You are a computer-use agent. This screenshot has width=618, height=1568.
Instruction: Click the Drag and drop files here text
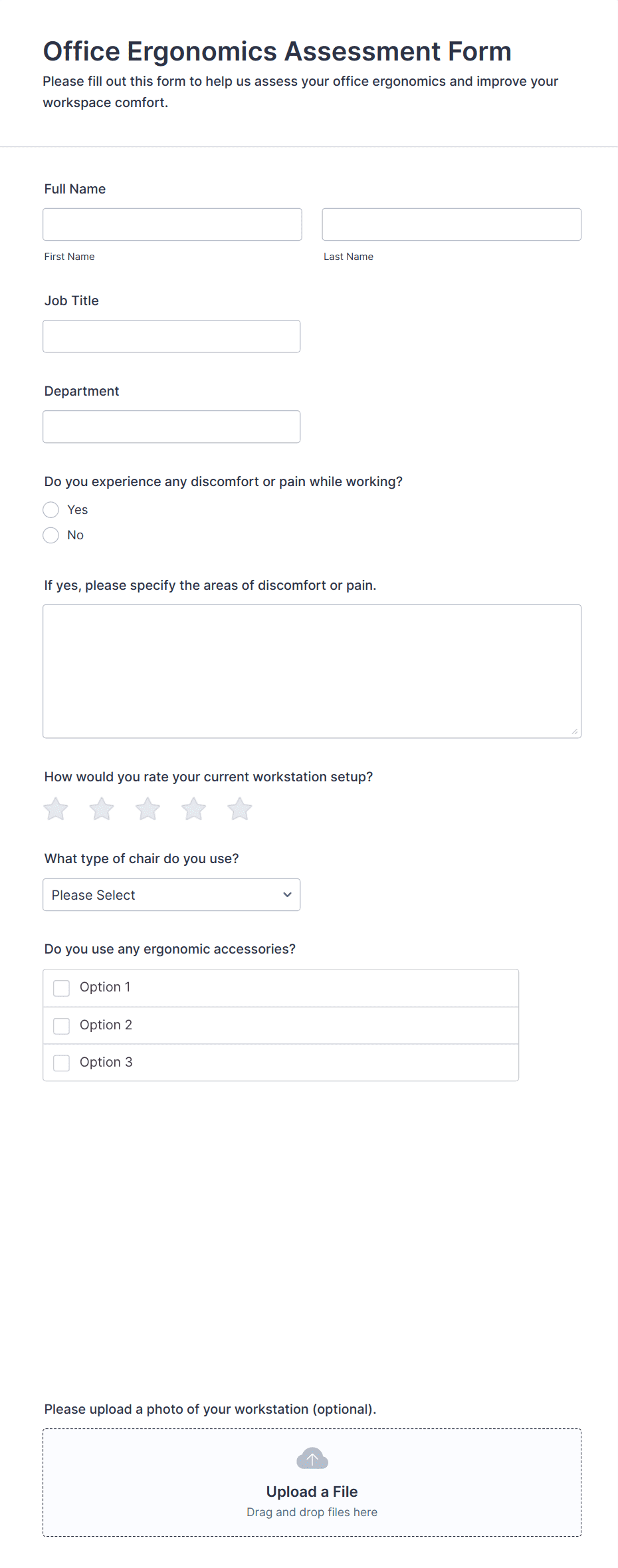[x=312, y=1511]
